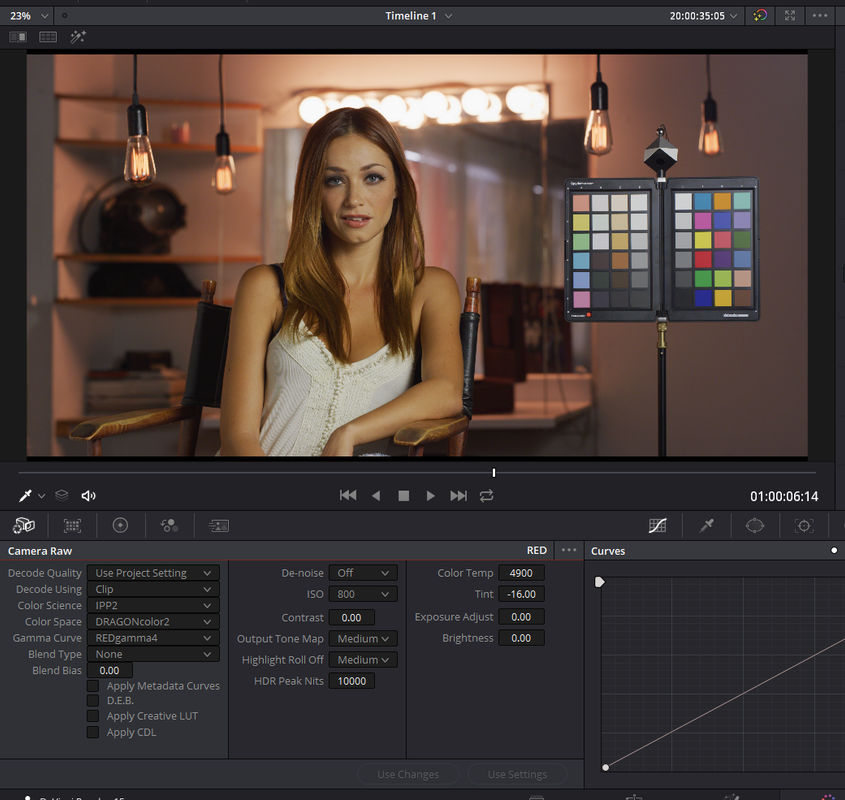The image size is (845, 800).
Task: Open the Qualifier eyedropper palette
Action: pyautogui.click(x=707, y=525)
